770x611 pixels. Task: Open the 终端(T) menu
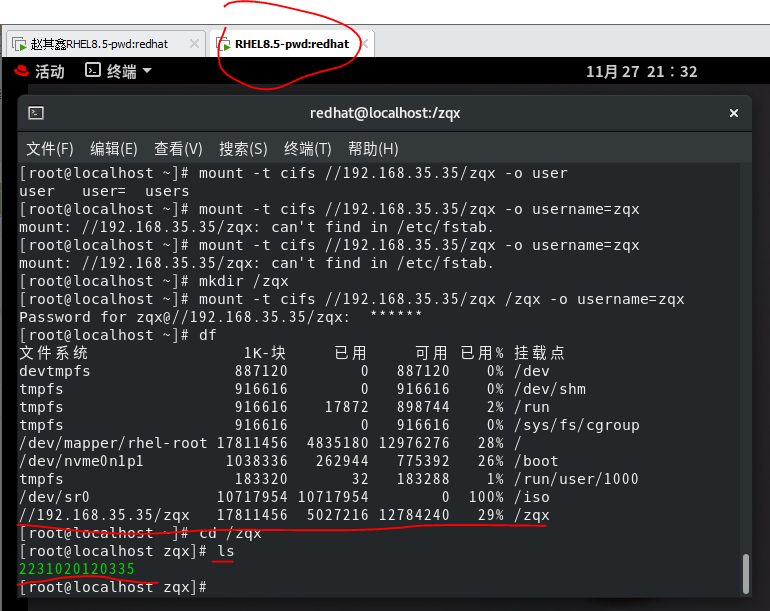point(308,148)
